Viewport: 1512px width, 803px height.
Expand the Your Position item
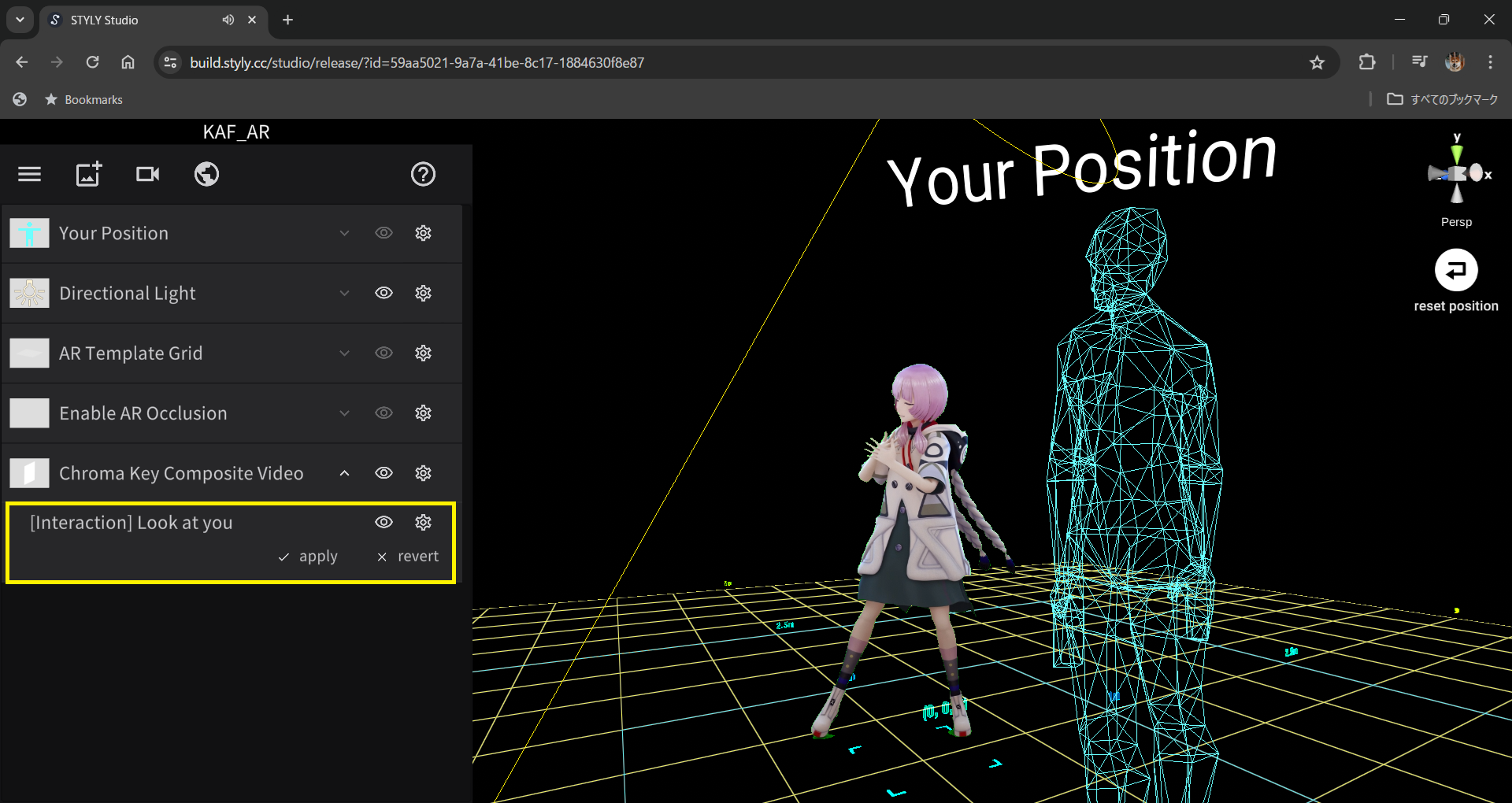[x=344, y=233]
